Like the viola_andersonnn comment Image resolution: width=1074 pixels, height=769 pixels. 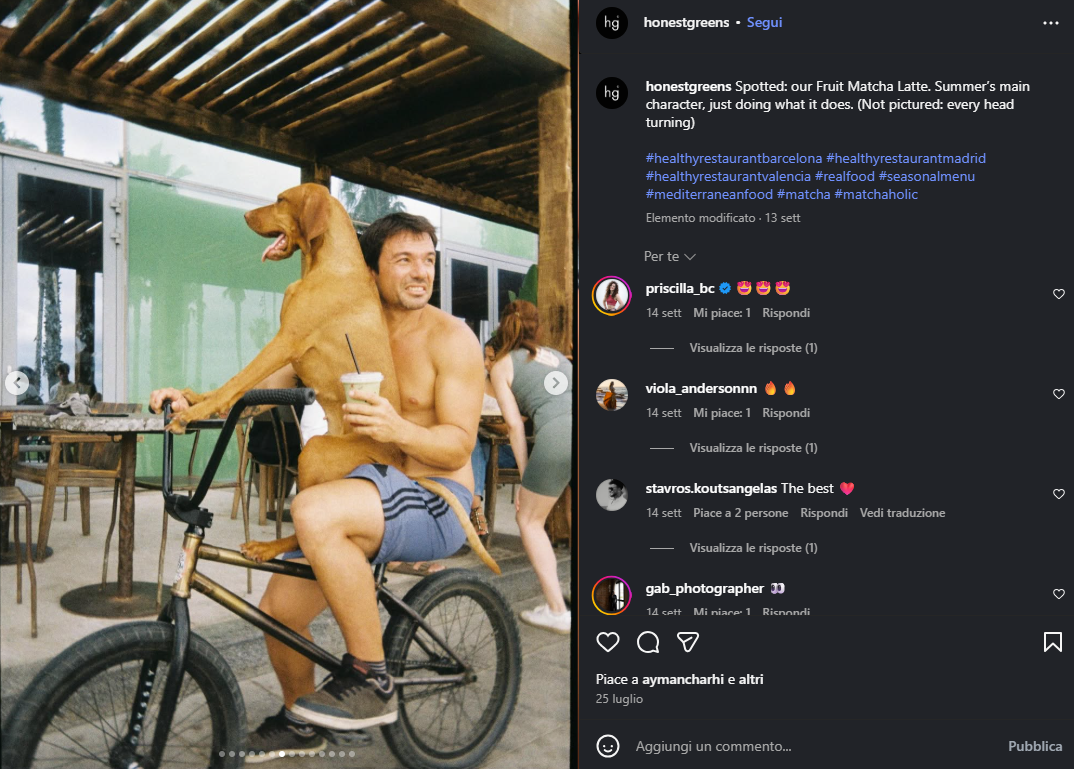coord(1058,394)
